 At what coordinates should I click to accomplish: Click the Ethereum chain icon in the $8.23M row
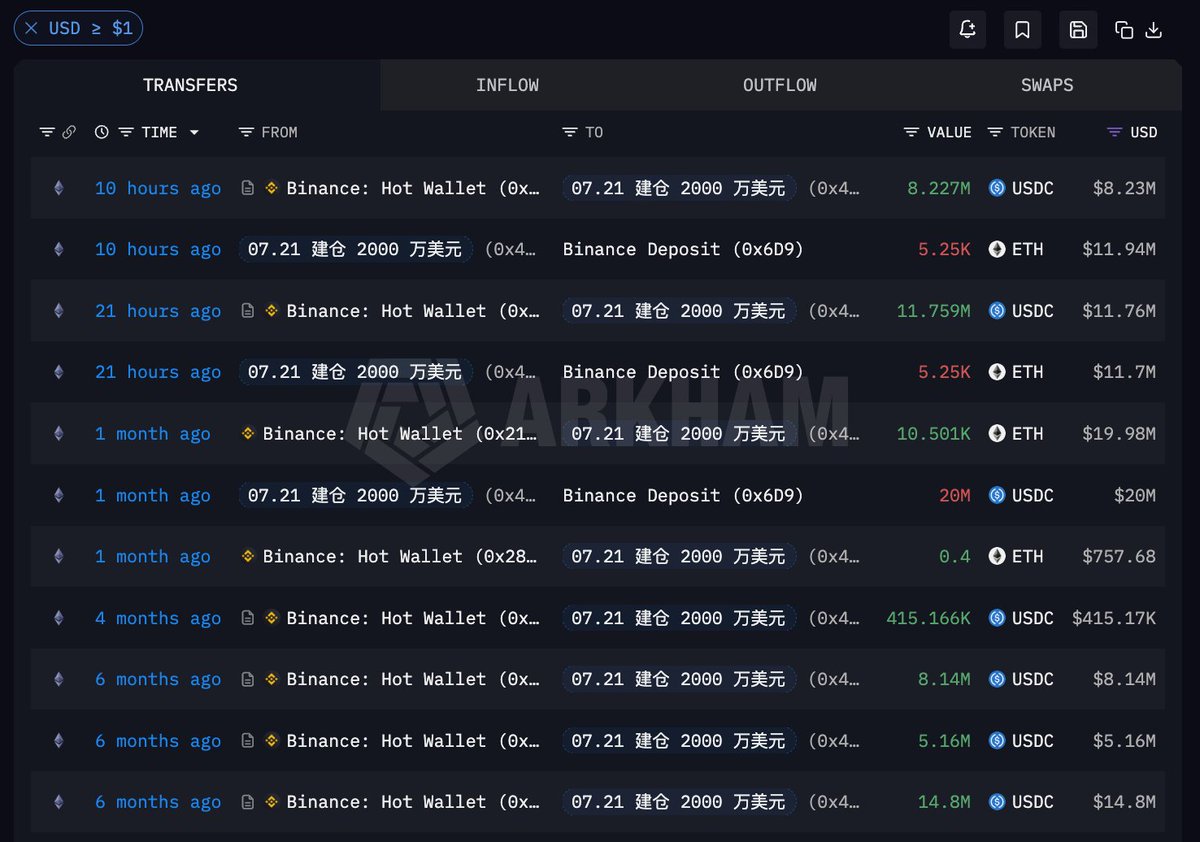[x=58, y=188]
